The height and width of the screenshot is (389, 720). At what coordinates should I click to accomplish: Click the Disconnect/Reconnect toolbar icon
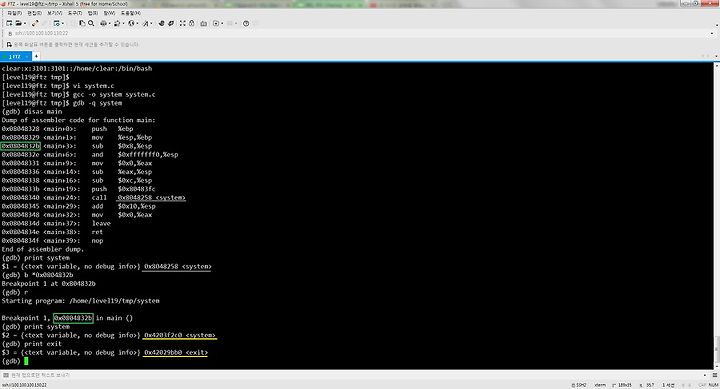coord(35,23)
